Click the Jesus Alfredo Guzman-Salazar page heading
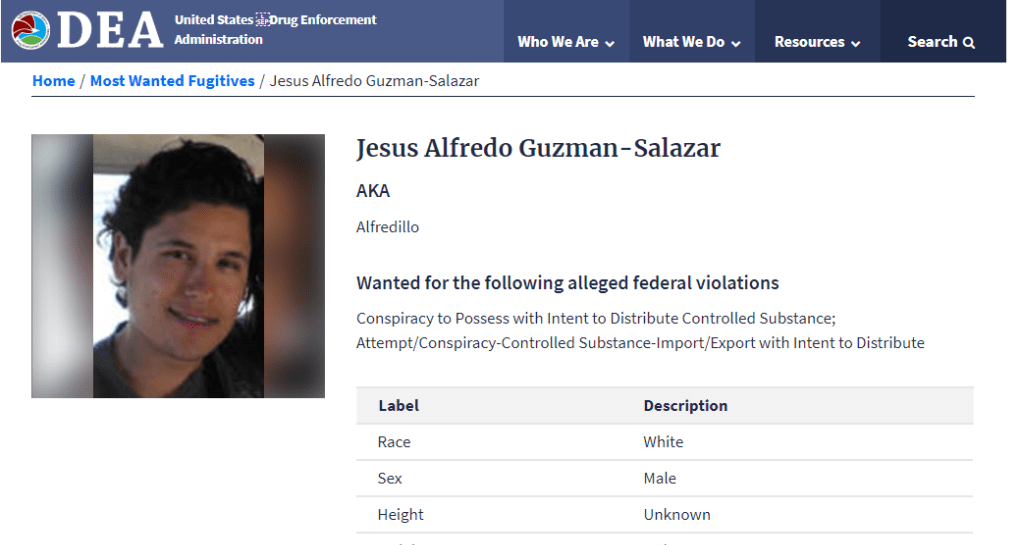This screenshot has width=1021, height=545. click(538, 149)
